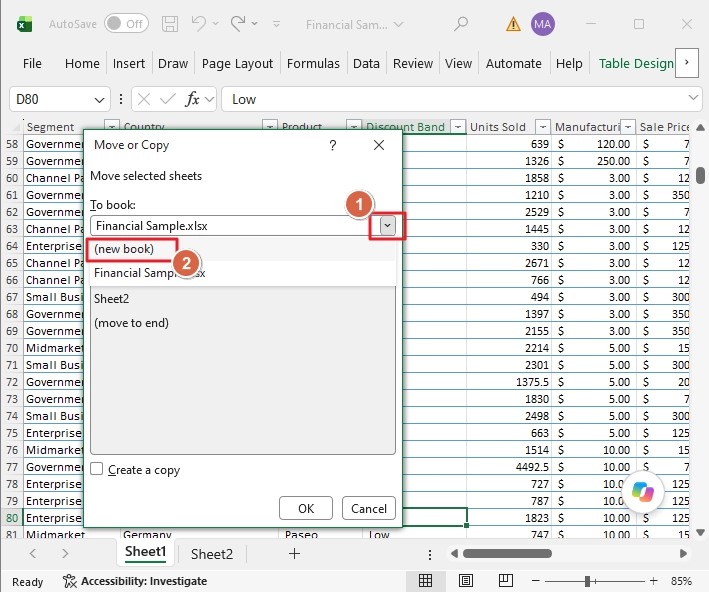Select Financial Sample.xlsx list option
Viewport: 709px width, 592px height.
243,273
